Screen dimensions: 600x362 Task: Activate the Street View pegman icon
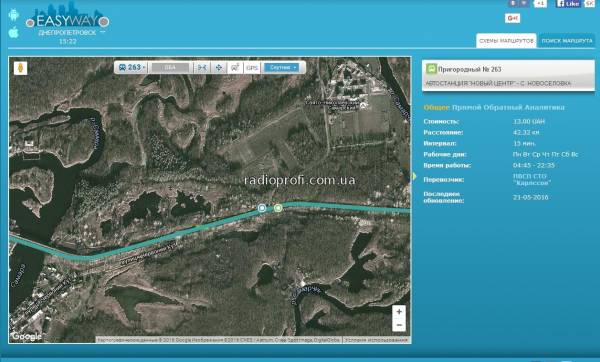coord(21,68)
